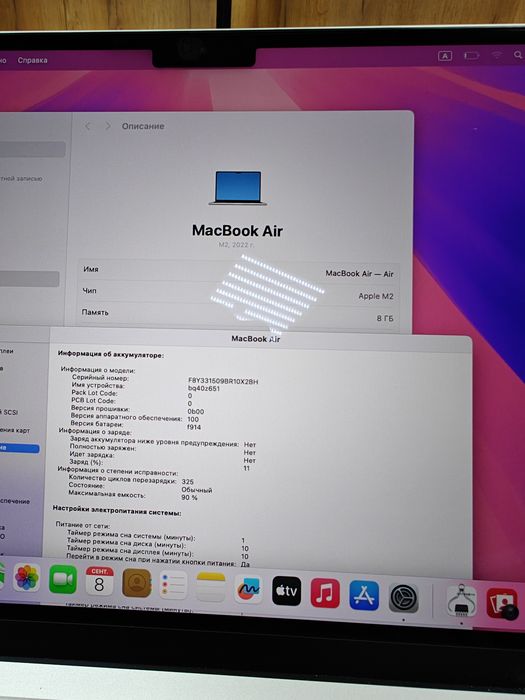The width and height of the screenshot is (525, 700).
Task: Click the 'Информация о заряде:' line
Action: [95, 432]
